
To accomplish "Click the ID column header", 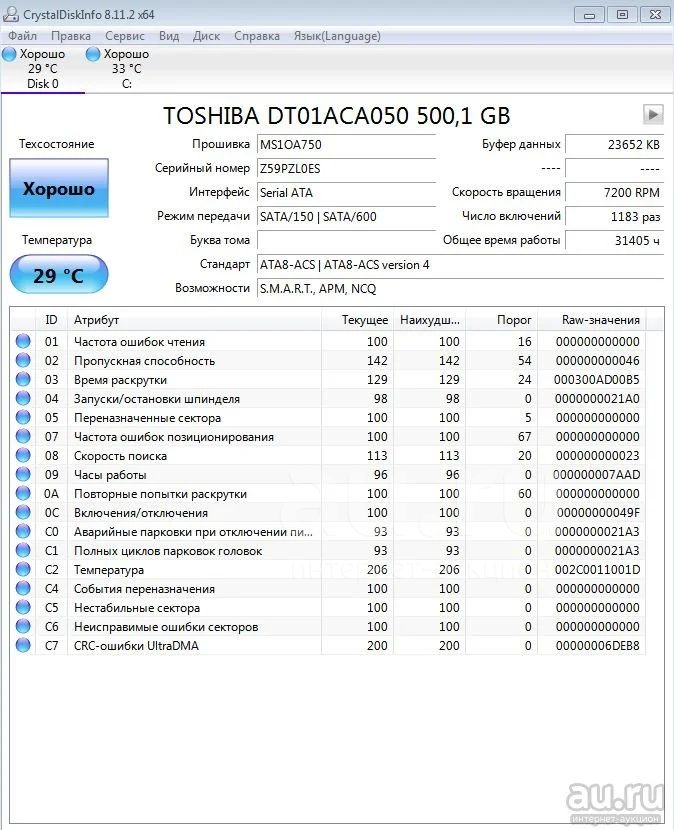I will [51, 320].
